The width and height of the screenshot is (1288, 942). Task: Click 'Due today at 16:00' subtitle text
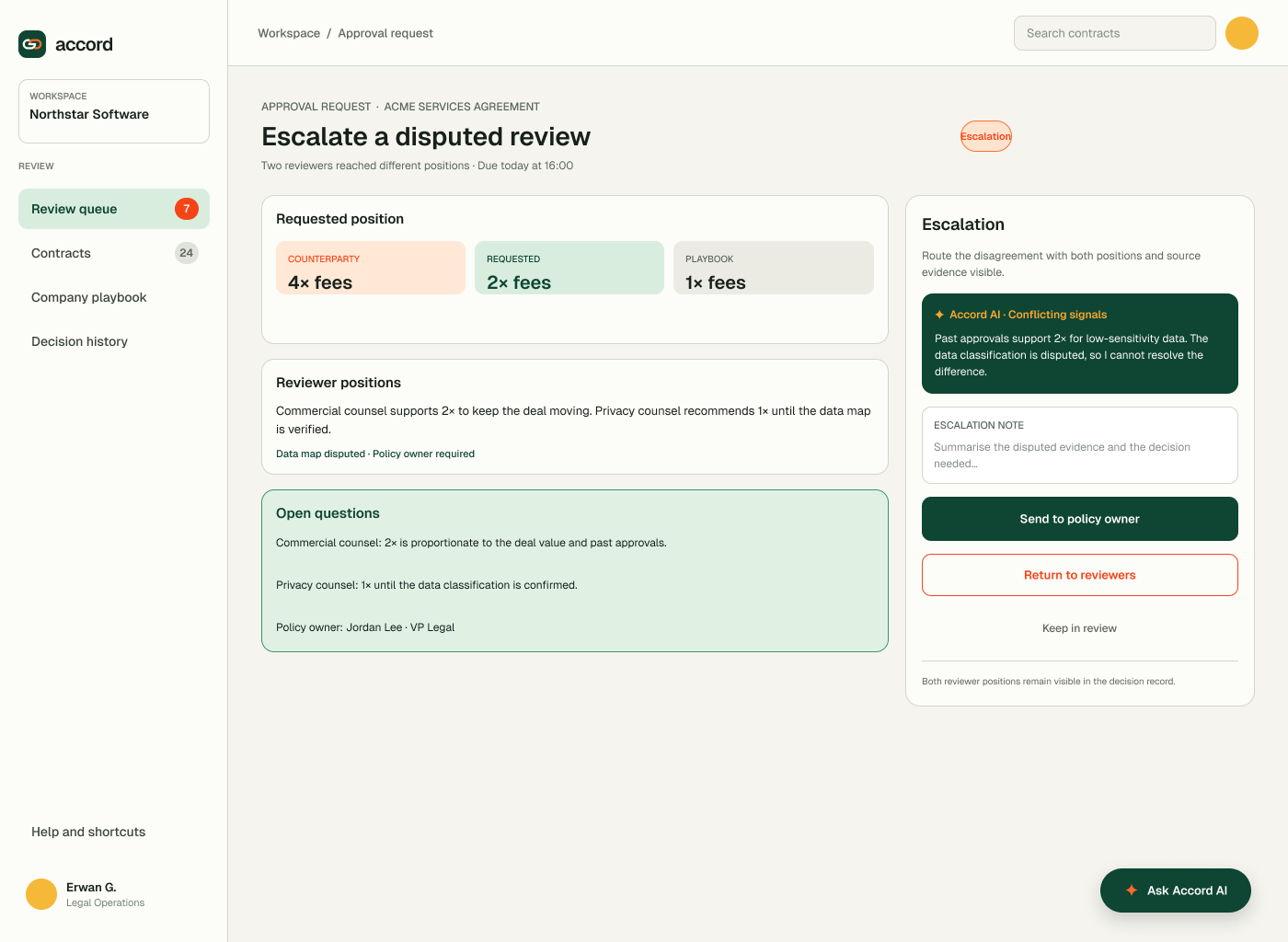(x=525, y=166)
